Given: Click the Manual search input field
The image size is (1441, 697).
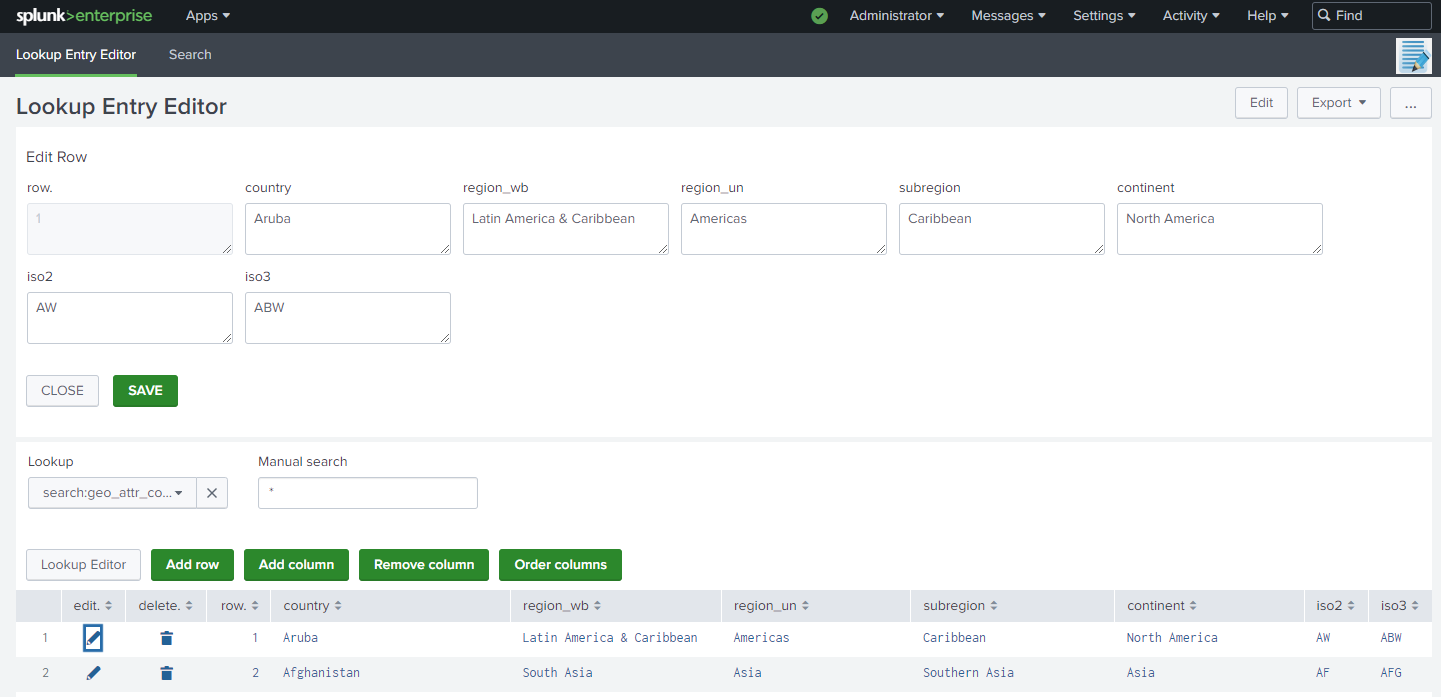Looking at the screenshot, I should point(368,493).
